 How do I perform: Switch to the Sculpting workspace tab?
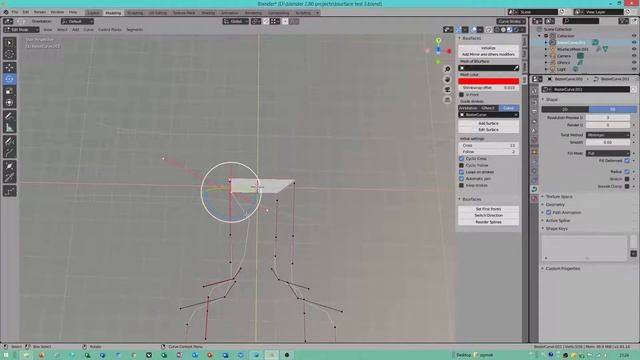tap(135, 13)
